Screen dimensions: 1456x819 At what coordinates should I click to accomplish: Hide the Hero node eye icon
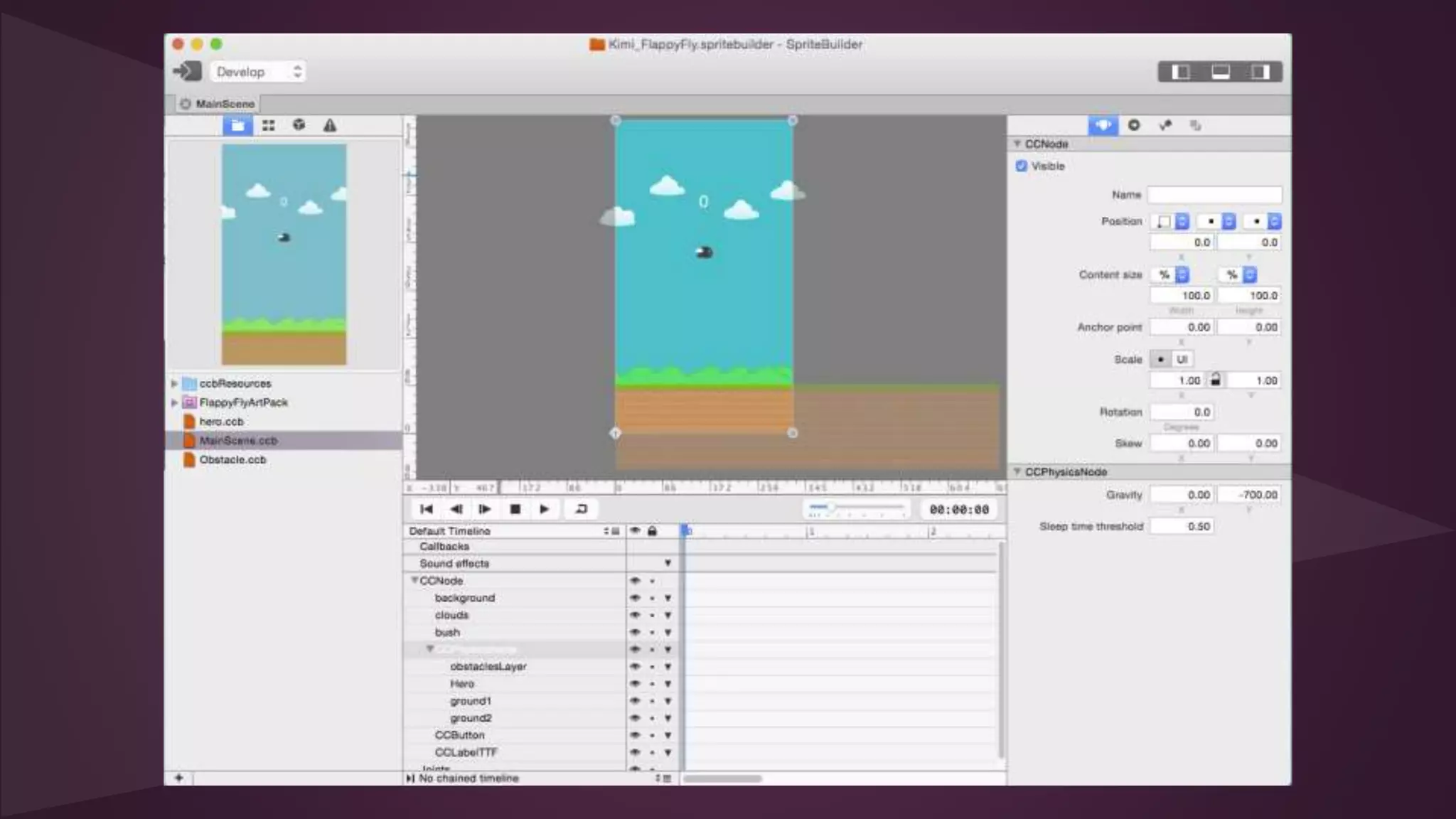[635, 684]
